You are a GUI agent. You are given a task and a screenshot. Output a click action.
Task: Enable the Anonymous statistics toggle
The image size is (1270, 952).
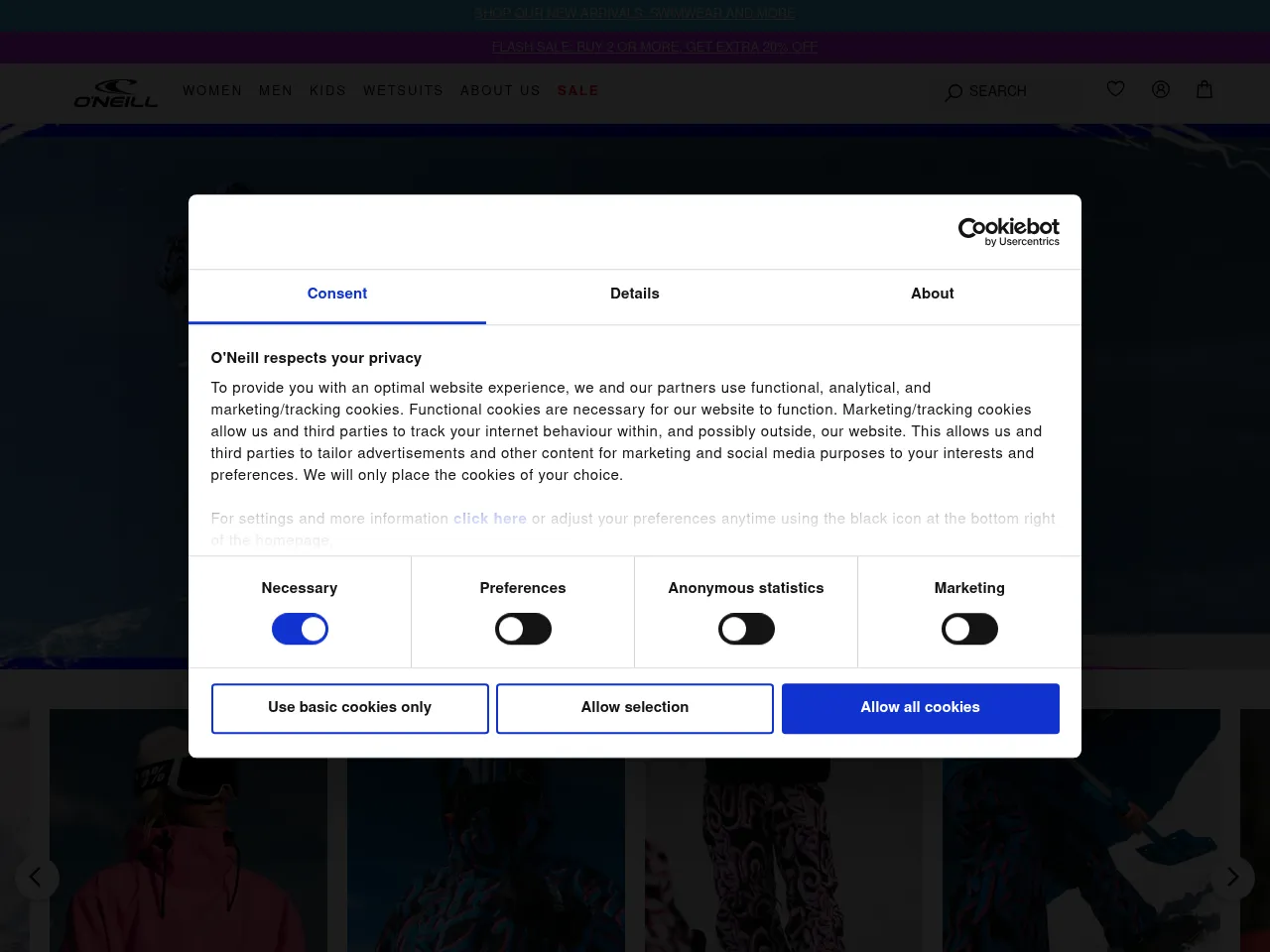coord(746,629)
